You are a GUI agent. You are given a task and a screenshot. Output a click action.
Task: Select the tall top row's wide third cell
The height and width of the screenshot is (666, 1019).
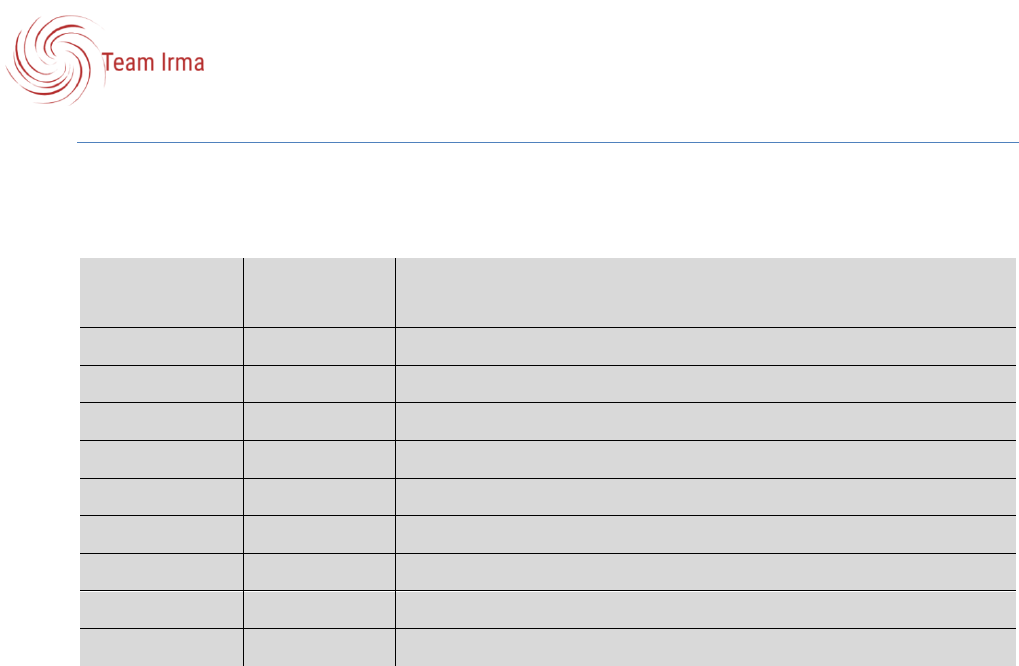point(705,292)
